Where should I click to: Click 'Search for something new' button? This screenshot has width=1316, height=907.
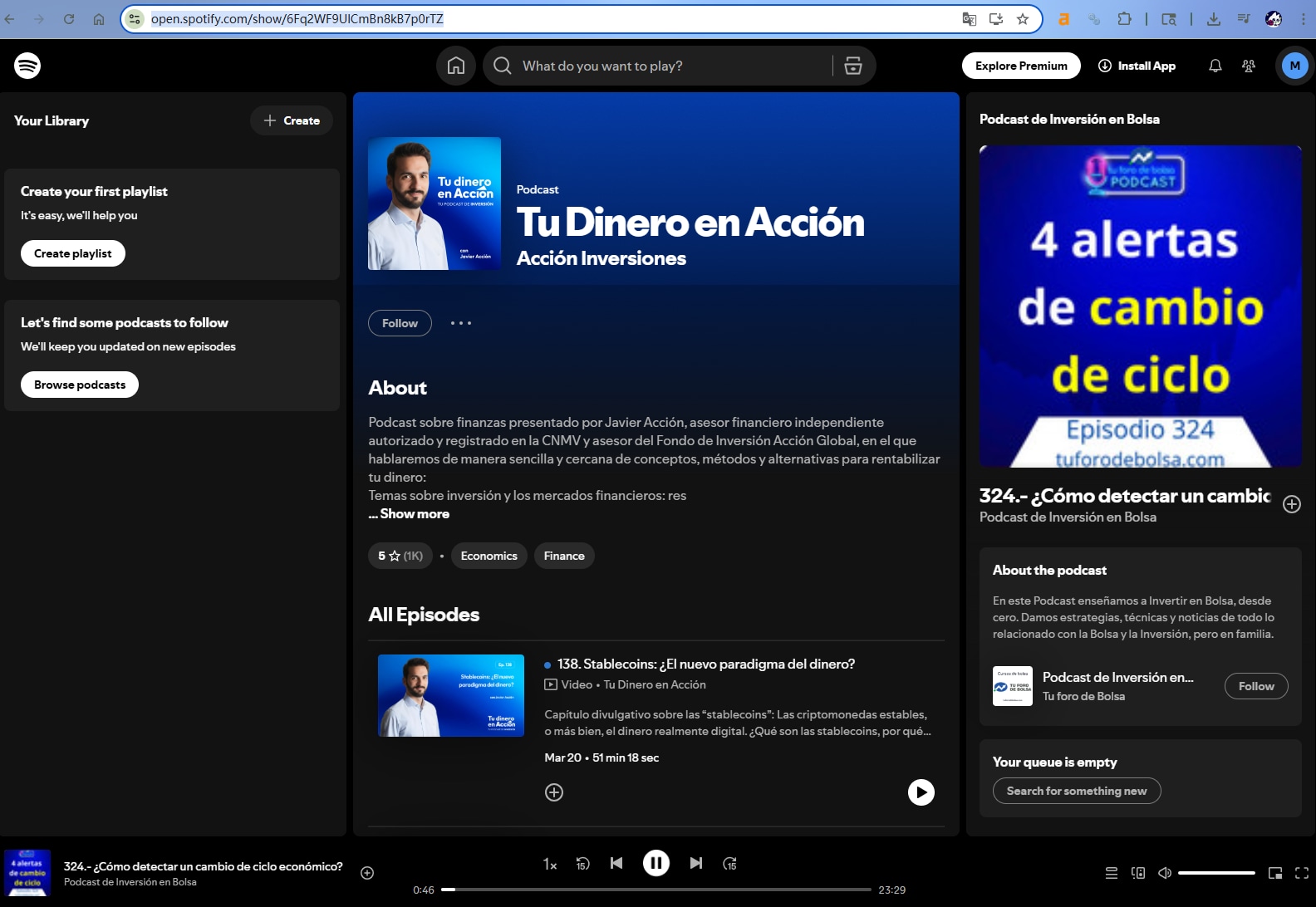[x=1077, y=791]
